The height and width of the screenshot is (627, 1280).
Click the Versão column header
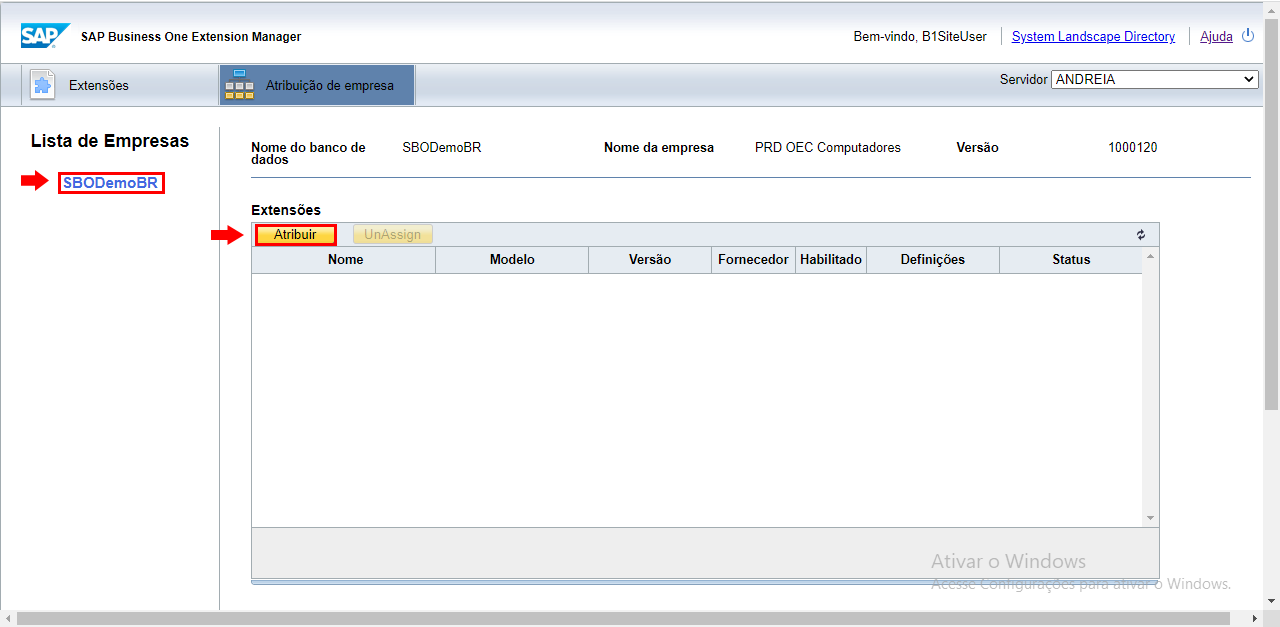[x=650, y=259]
